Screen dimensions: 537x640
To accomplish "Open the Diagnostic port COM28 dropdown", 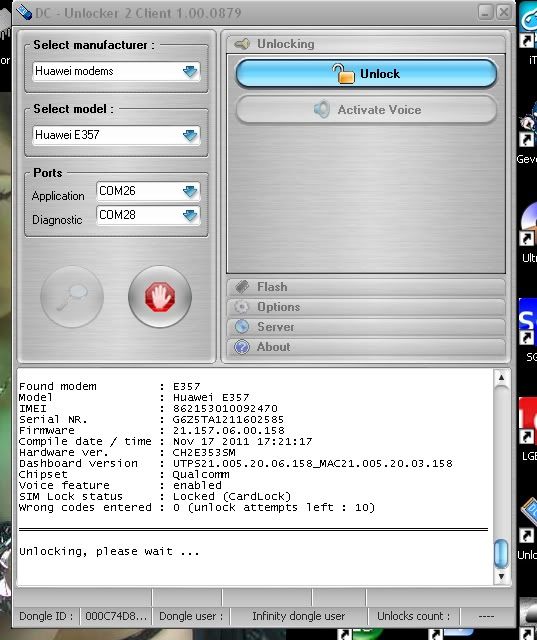I will point(190,215).
